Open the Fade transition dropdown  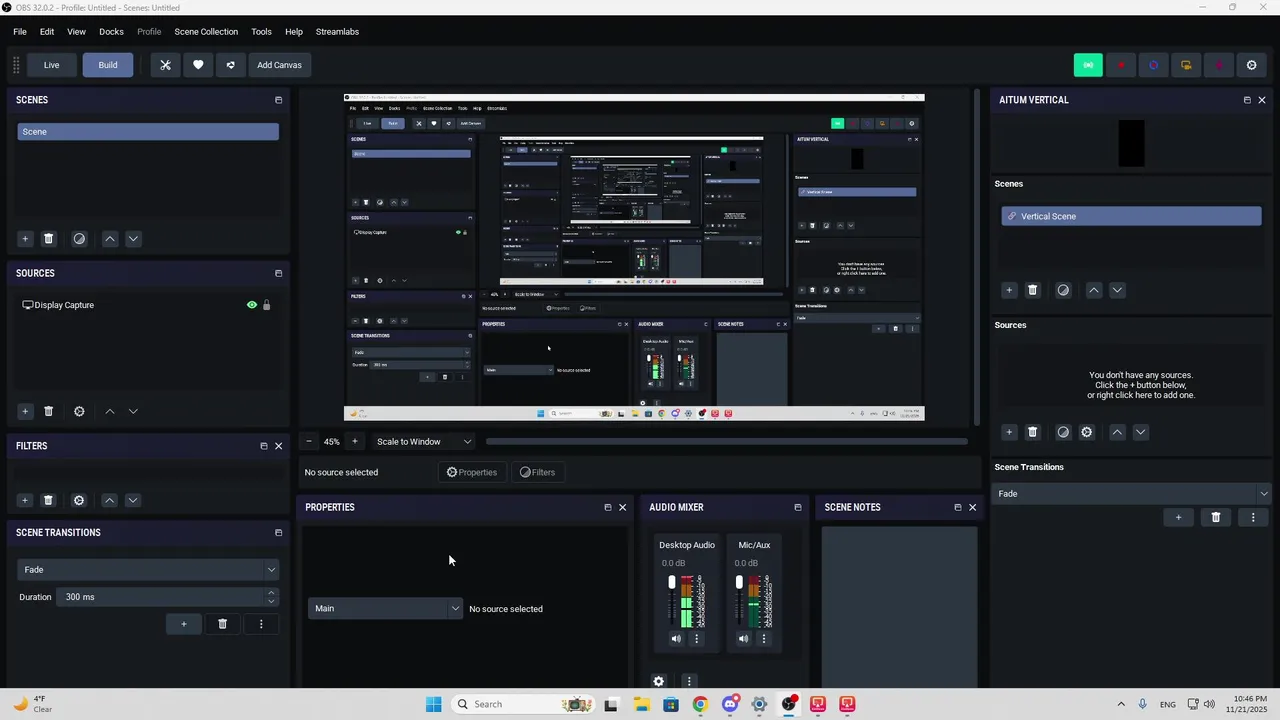point(147,569)
